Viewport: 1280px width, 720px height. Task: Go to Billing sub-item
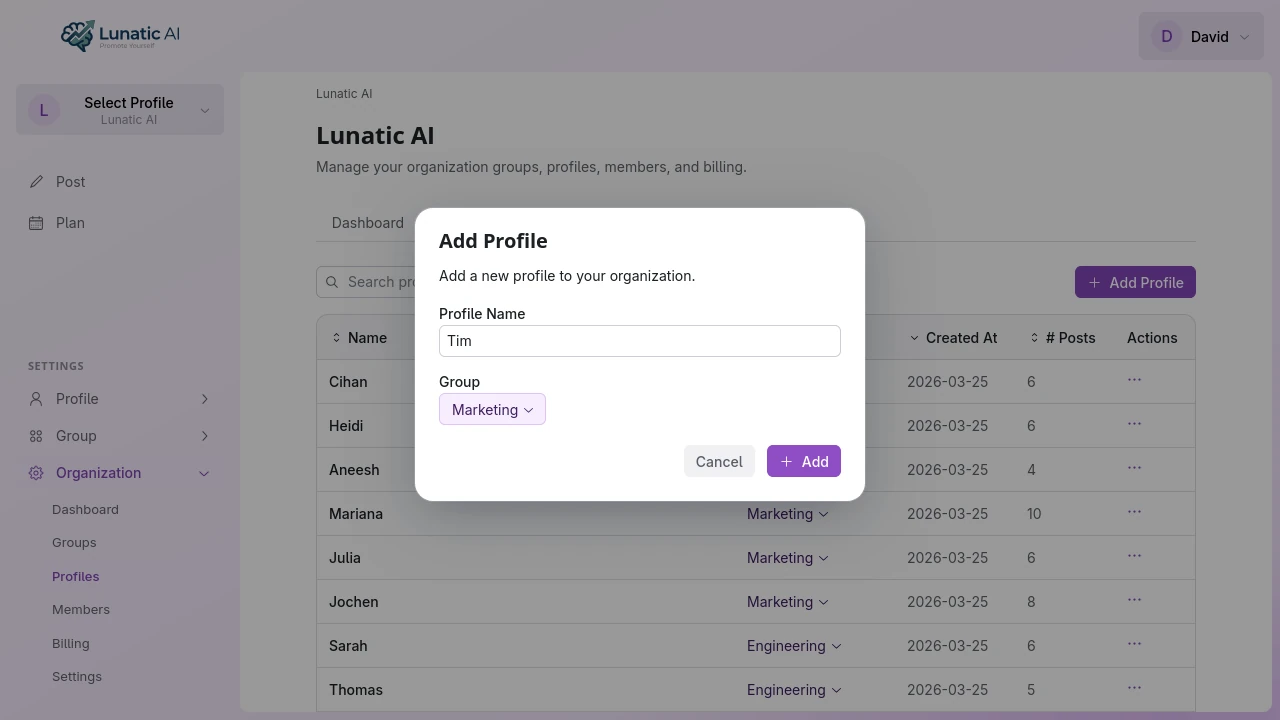click(x=70, y=643)
